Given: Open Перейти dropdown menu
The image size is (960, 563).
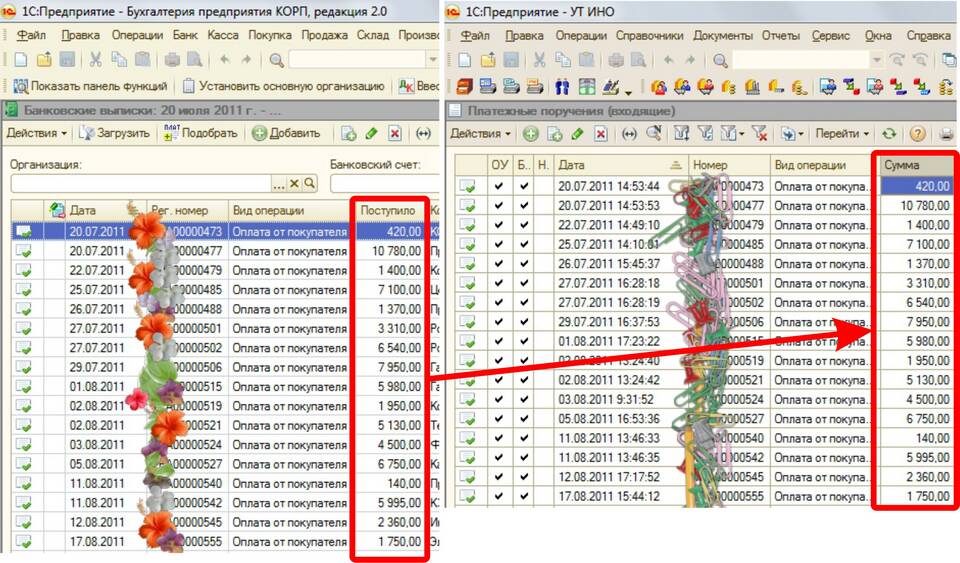Looking at the screenshot, I should pos(841,134).
